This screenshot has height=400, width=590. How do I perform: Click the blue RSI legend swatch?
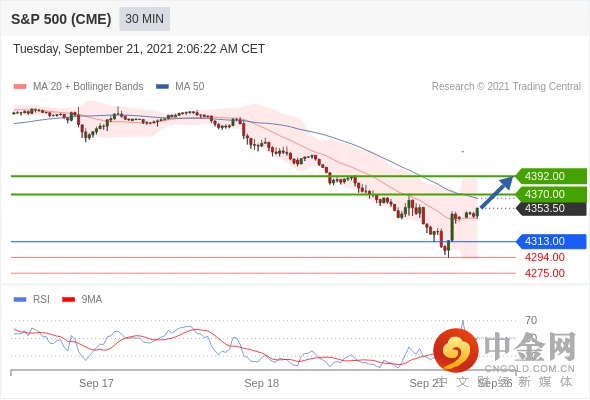point(20,300)
